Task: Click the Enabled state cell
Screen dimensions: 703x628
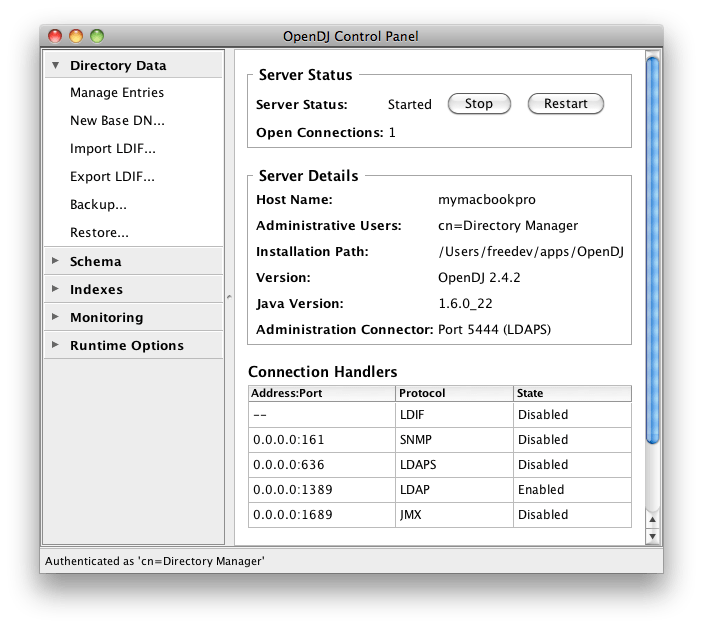Action: coord(573,489)
